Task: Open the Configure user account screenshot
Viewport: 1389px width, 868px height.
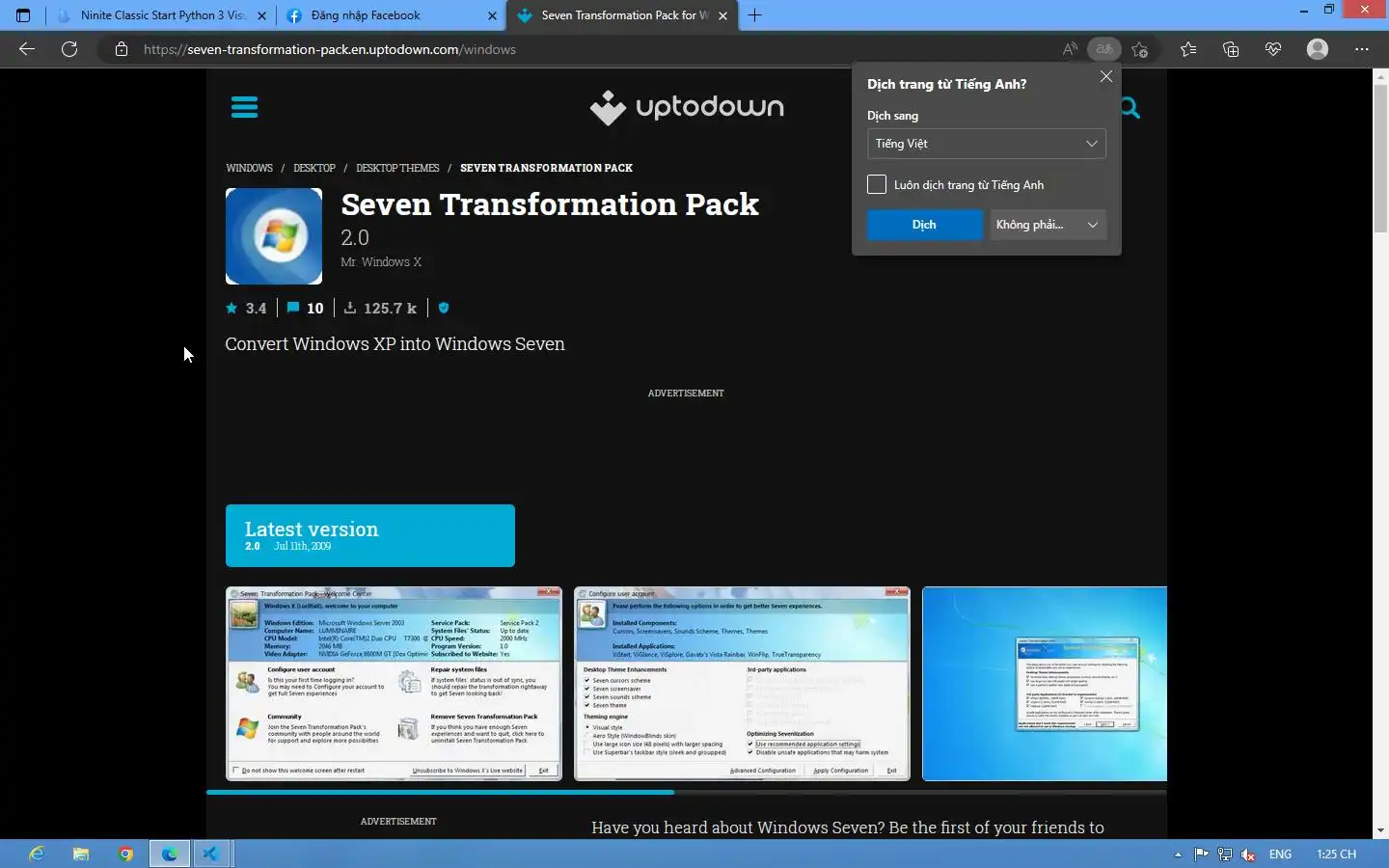Action: [742, 684]
